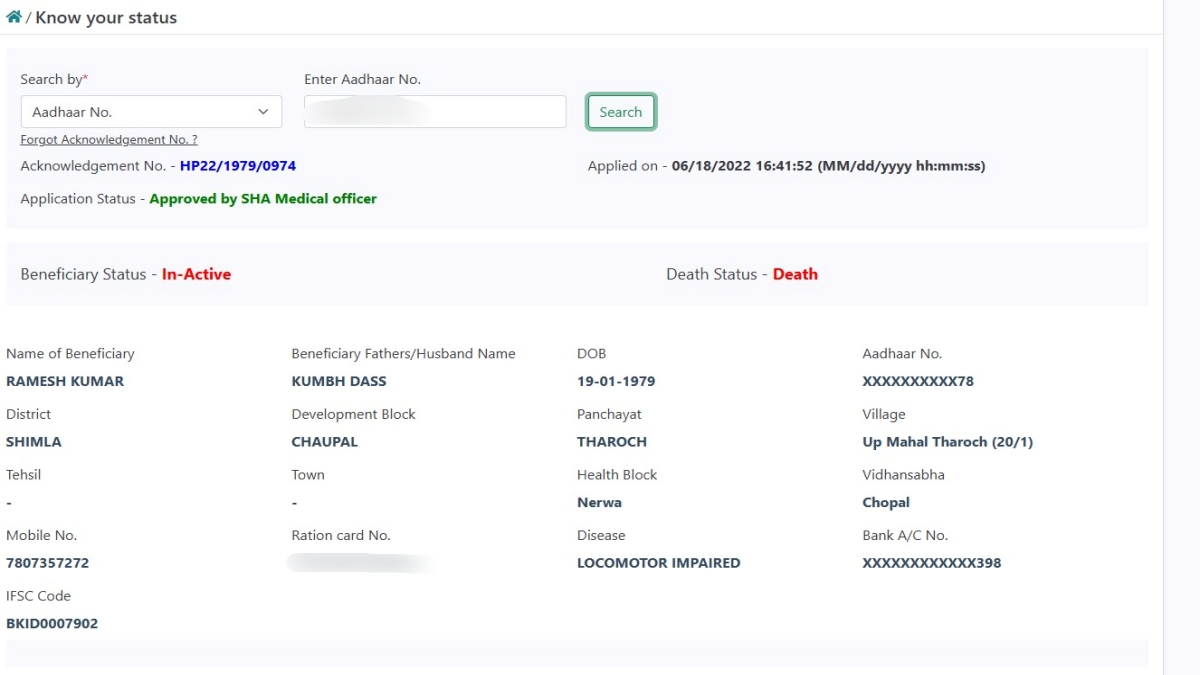Click the In-Active beneficiary status text
Screen dimensions: 1200x675
(x=196, y=274)
